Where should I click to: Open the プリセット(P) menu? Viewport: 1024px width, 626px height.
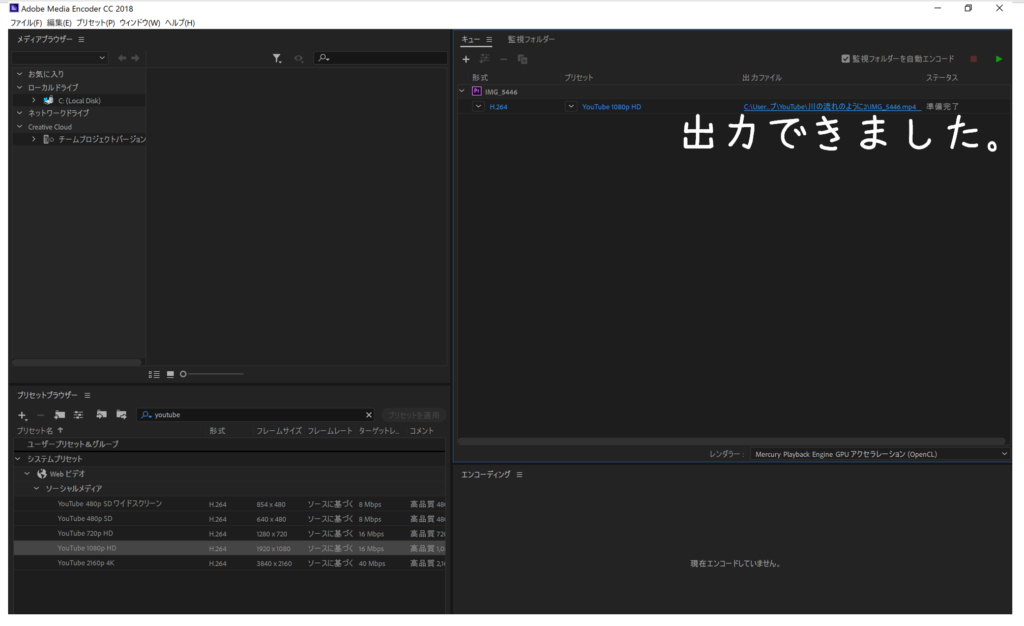[95, 23]
